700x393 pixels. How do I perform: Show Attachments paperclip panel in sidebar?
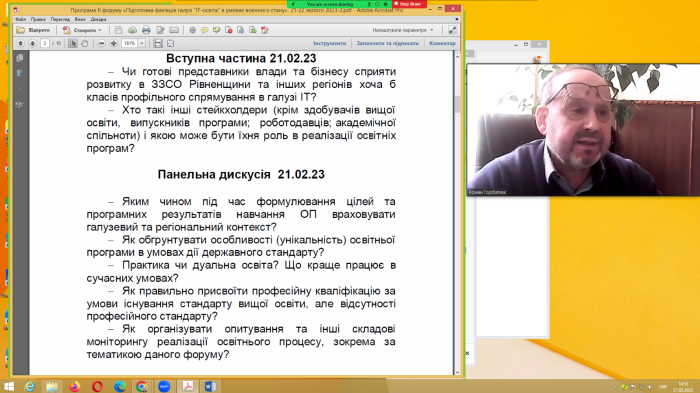pos(20,89)
